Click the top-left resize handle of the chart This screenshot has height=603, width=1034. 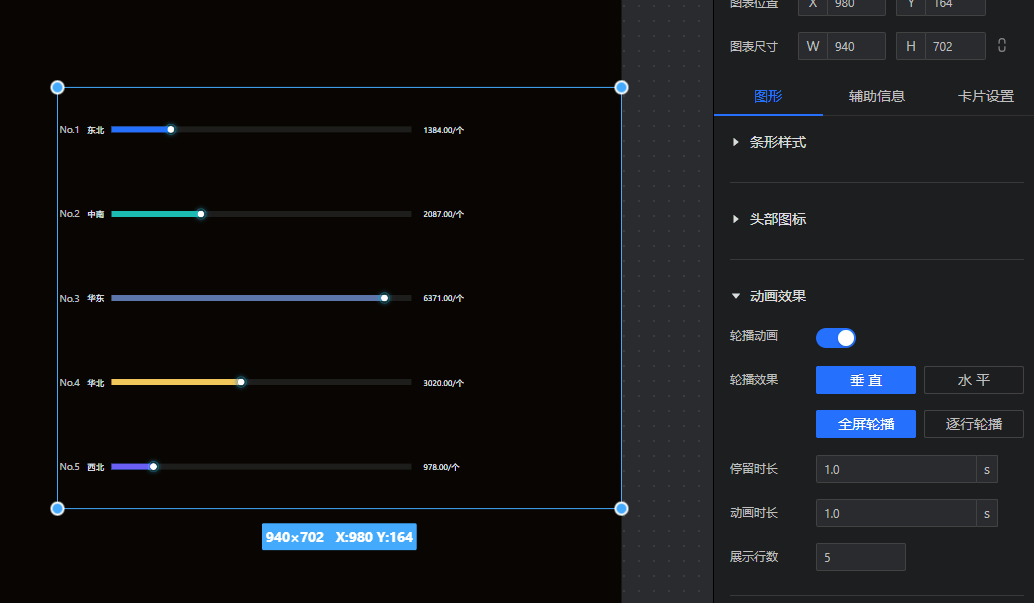[57, 88]
